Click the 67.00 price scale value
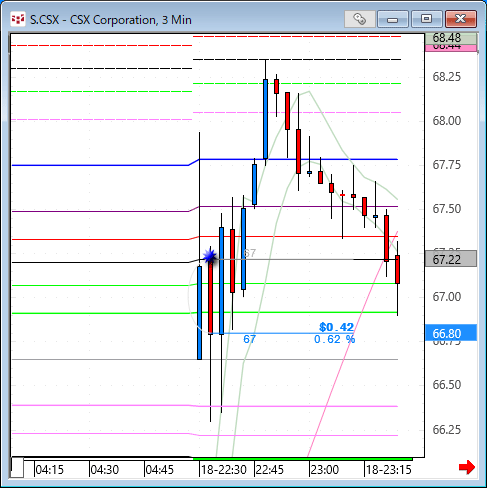This screenshot has width=487, height=488. 447,296
